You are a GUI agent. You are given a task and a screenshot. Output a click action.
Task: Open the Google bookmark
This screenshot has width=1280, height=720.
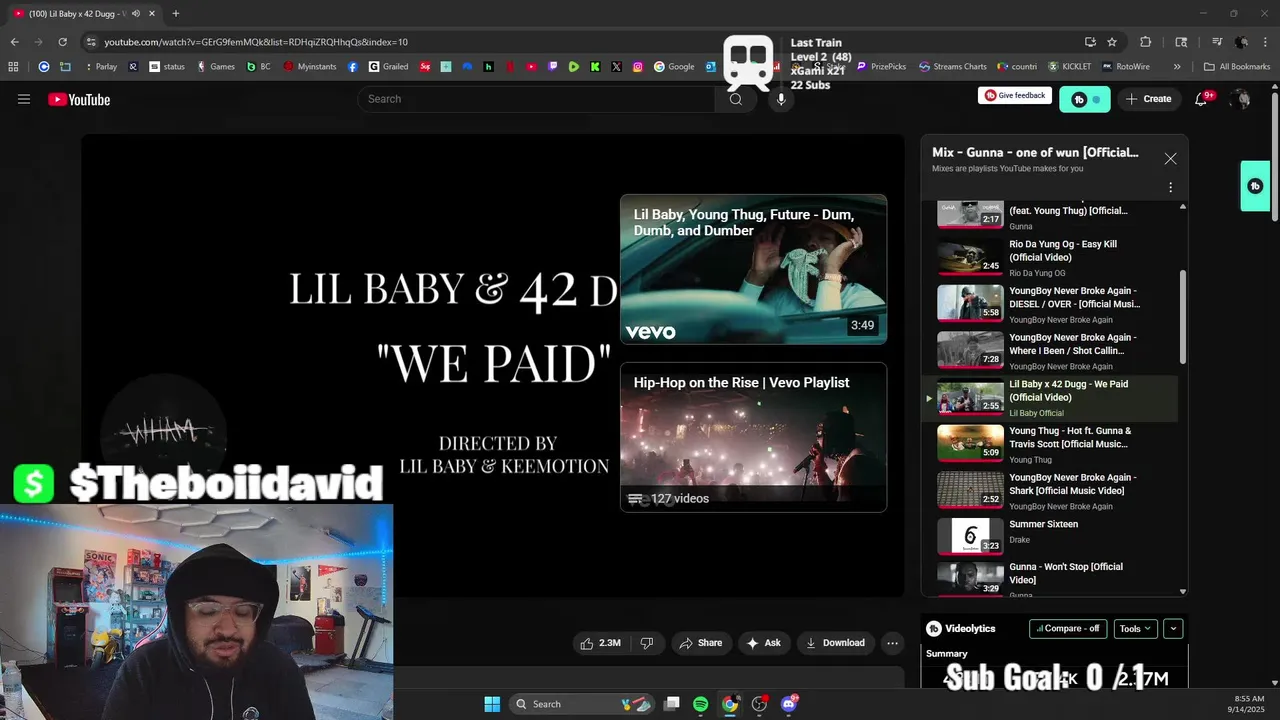675,67
